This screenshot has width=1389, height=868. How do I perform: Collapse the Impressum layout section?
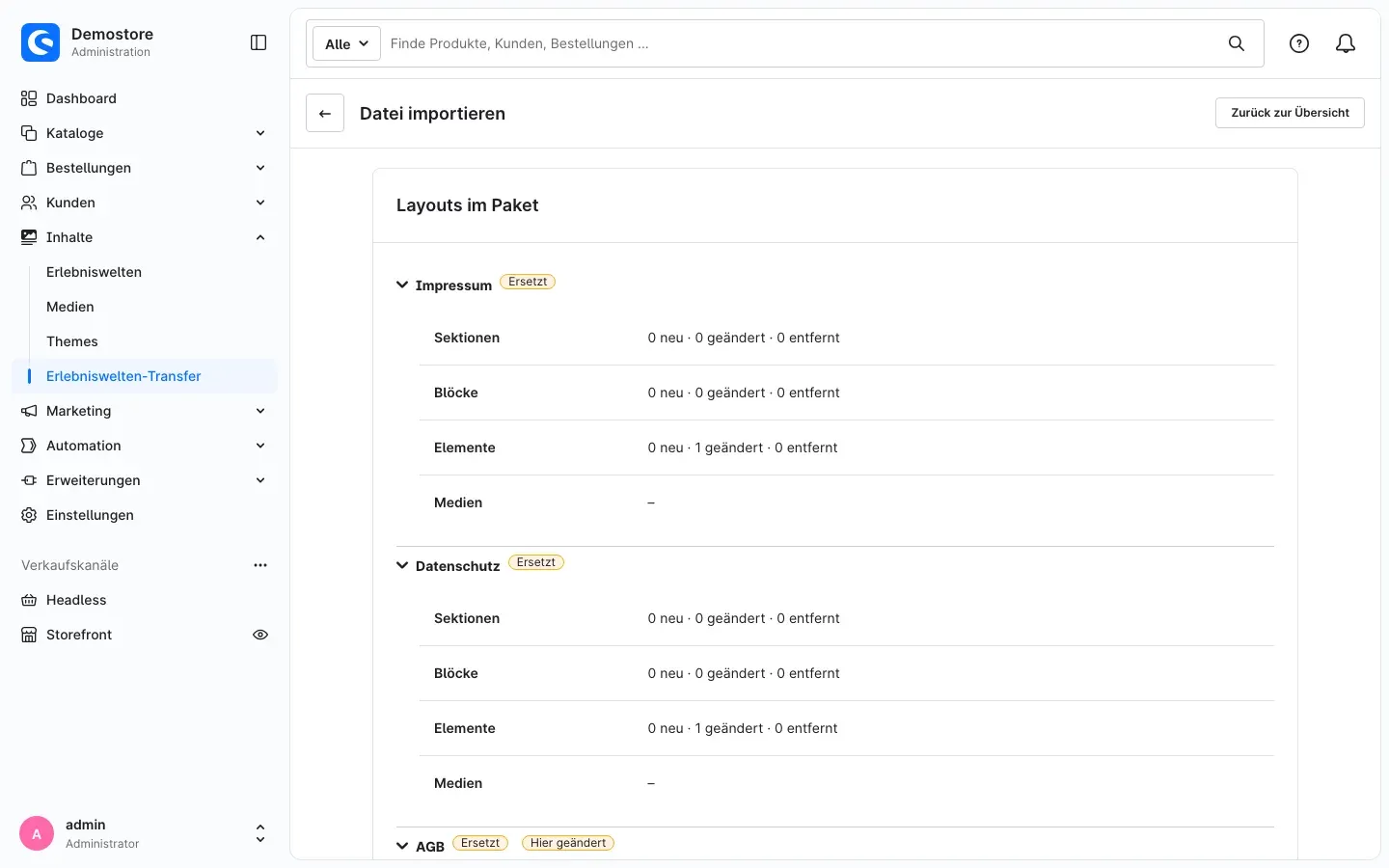[x=402, y=285]
